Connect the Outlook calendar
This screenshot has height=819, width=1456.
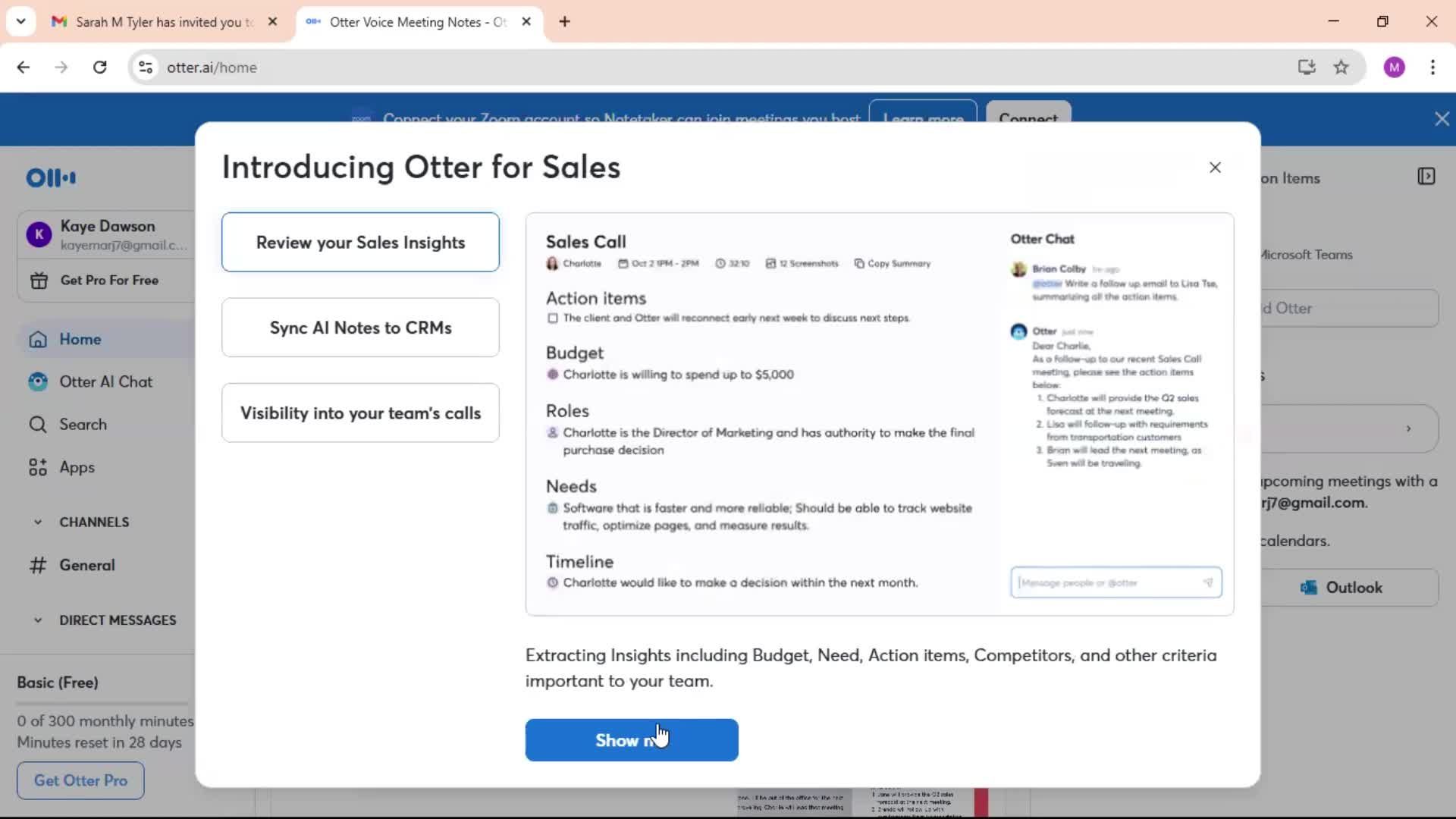[1350, 588]
